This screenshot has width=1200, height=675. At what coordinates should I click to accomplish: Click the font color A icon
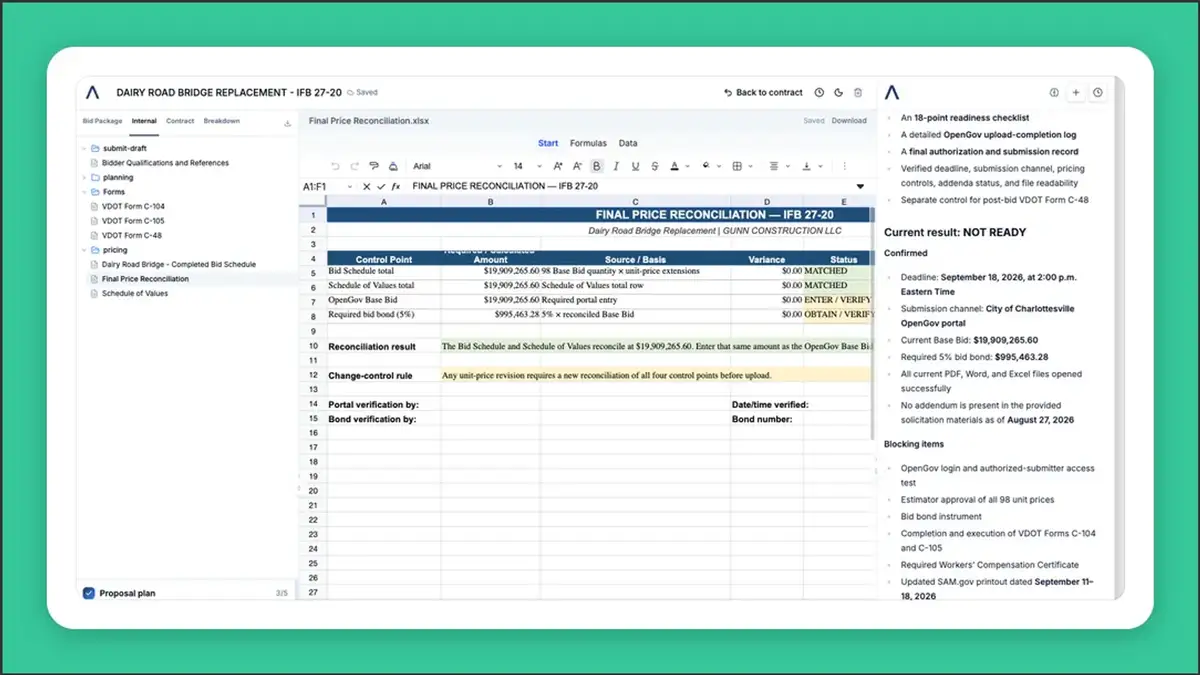coord(674,166)
